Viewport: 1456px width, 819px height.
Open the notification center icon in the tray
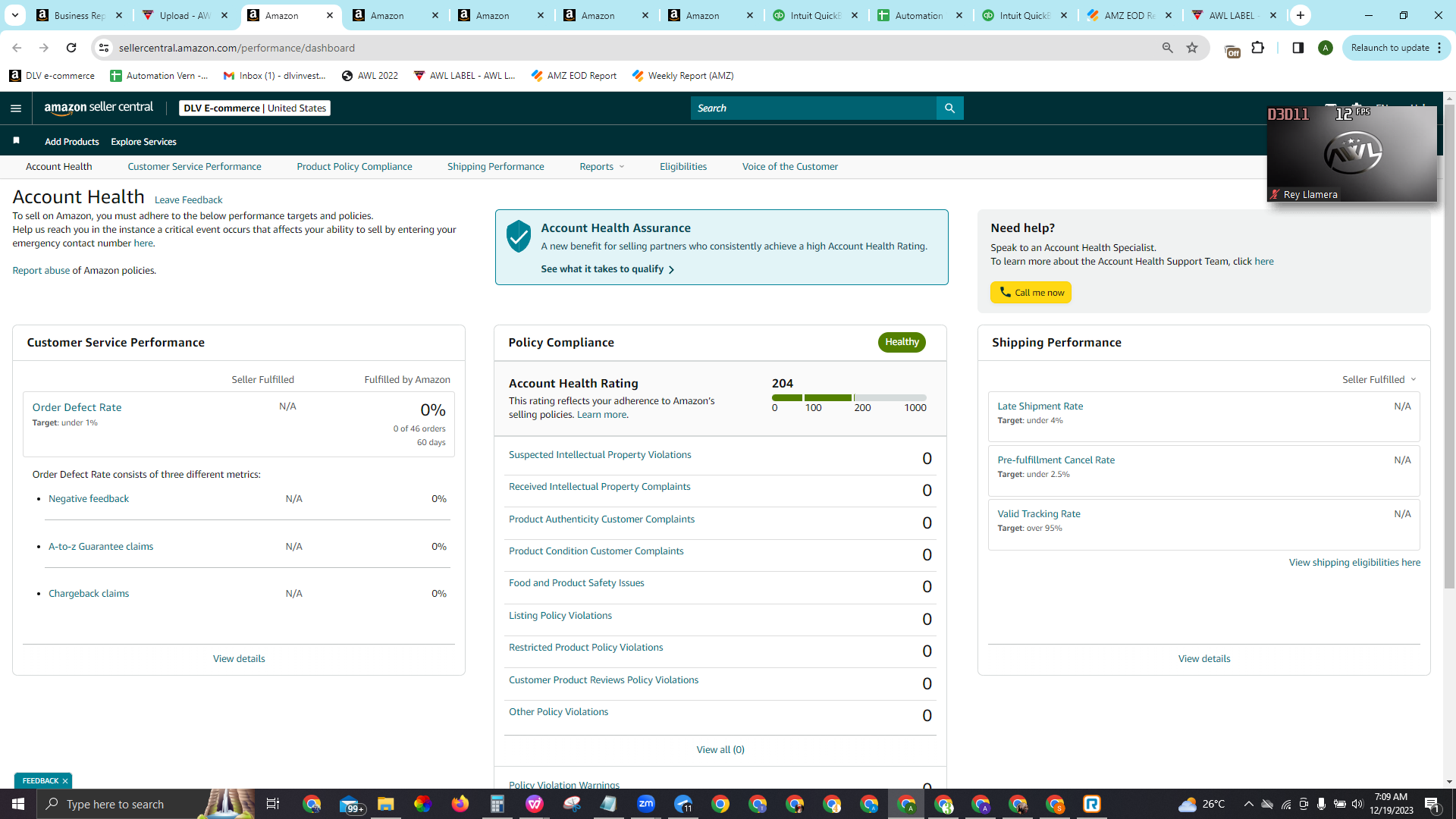(1432, 804)
